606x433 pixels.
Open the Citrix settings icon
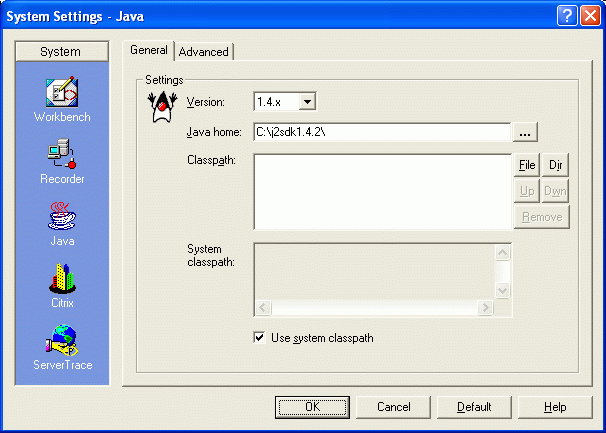pyautogui.click(x=62, y=278)
